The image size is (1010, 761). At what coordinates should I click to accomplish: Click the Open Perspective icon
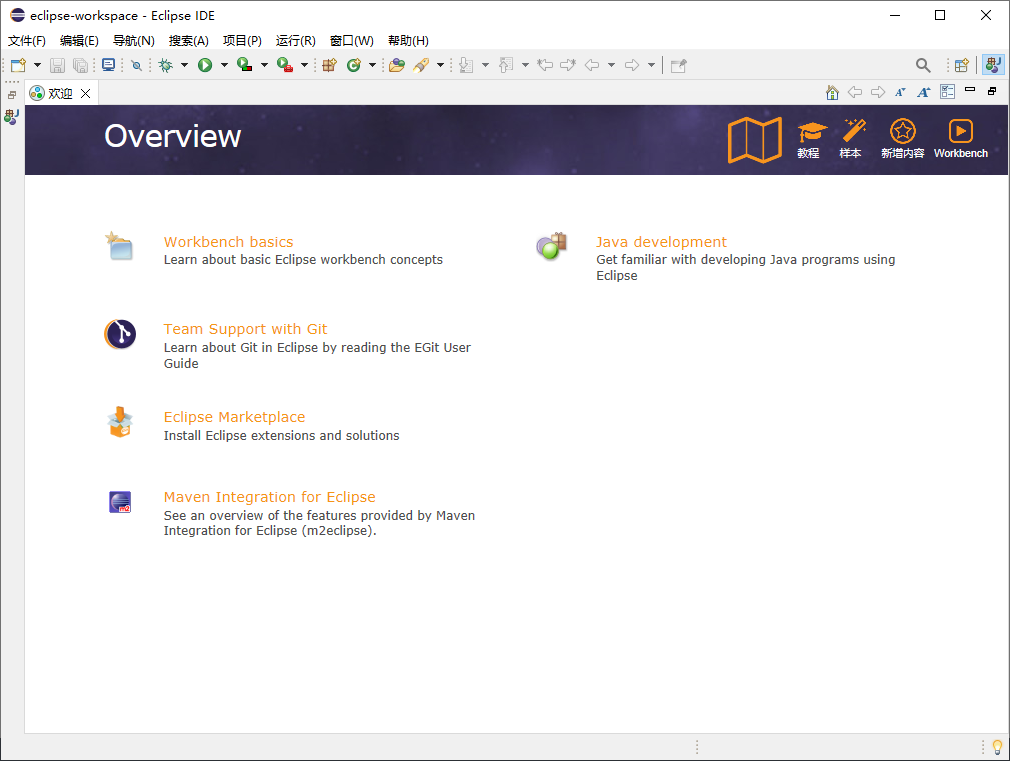pyautogui.click(x=962, y=65)
